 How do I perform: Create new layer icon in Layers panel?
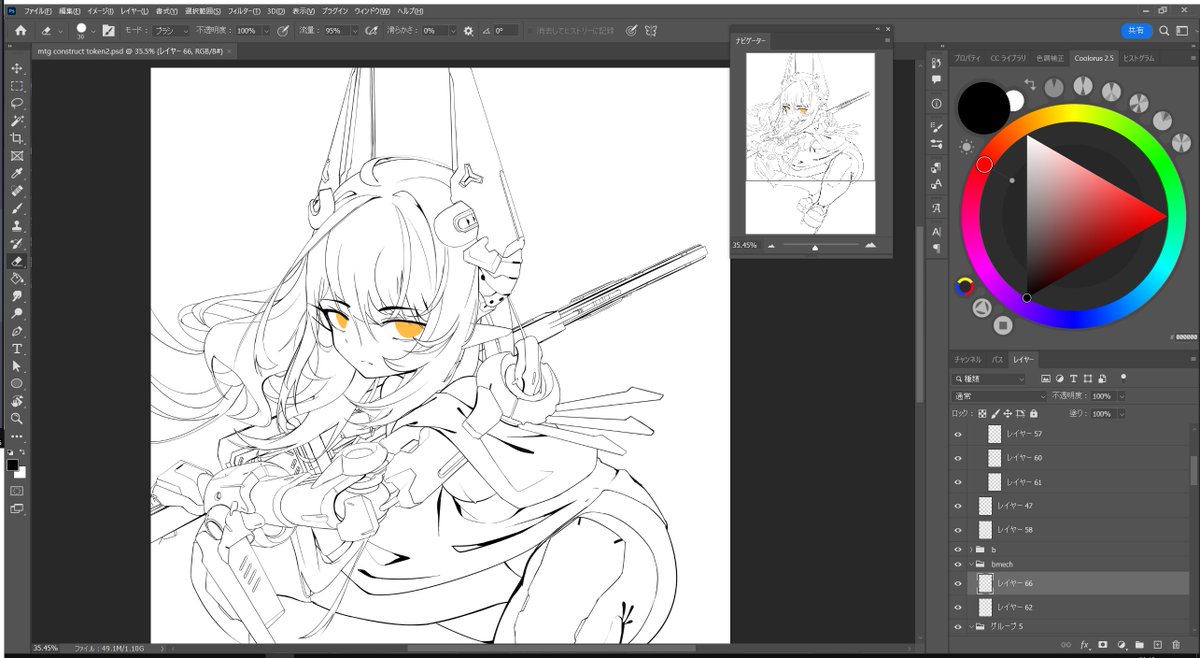pyautogui.click(x=1157, y=645)
